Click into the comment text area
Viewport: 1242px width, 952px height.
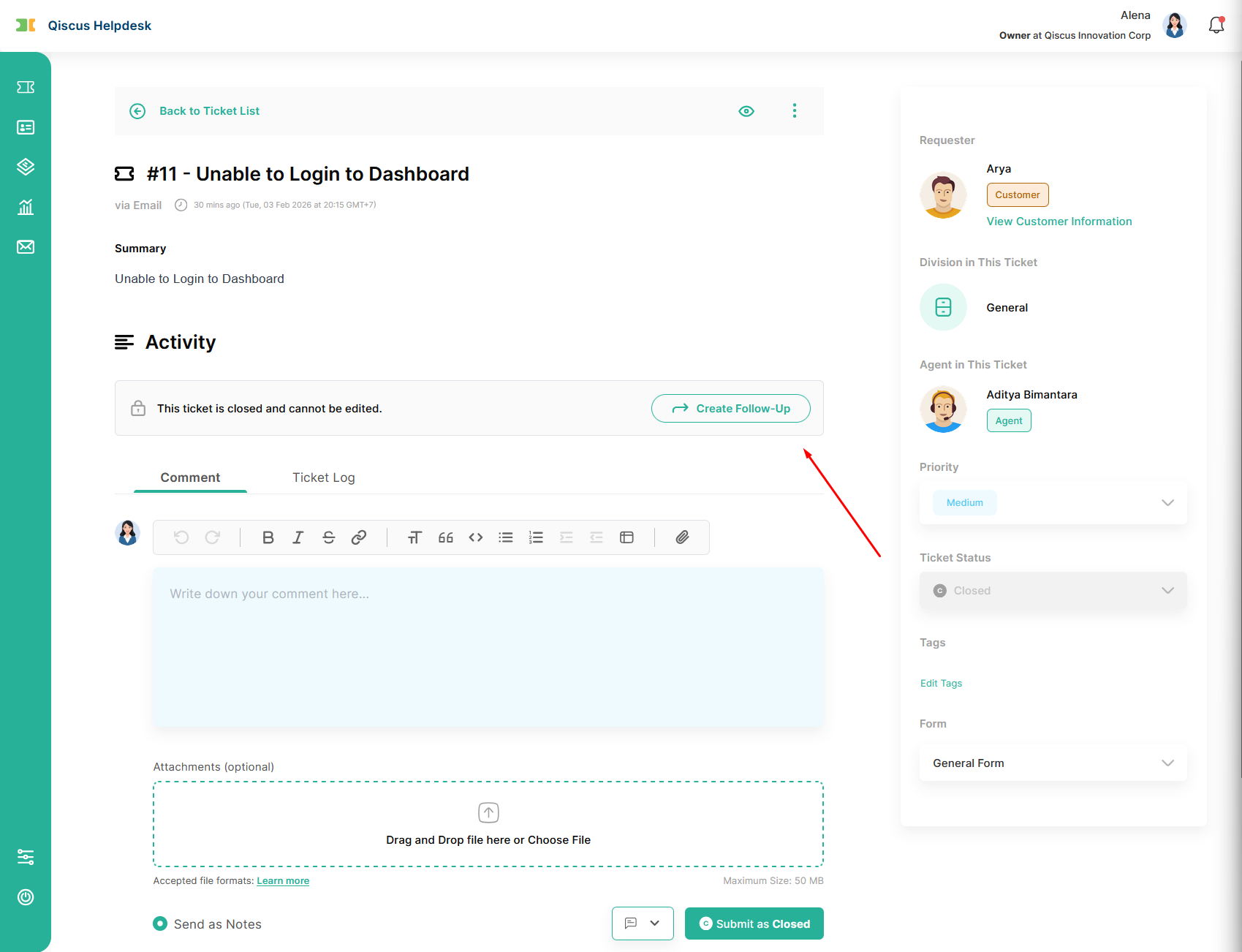click(x=488, y=647)
